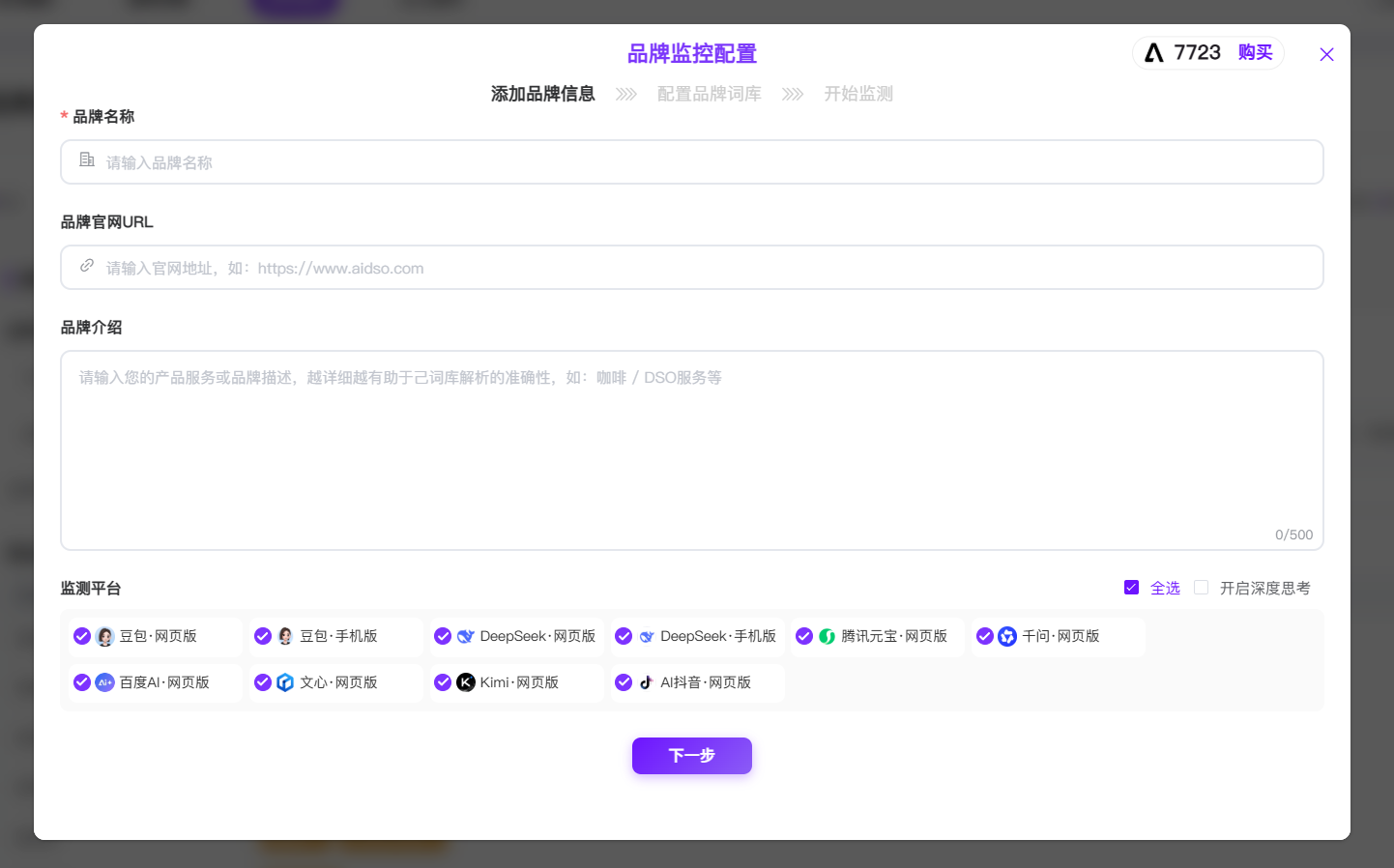This screenshot has height=868, width=1394.
Task: Go to the 配置品牌词库 step
Action: [x=709, y=94]
